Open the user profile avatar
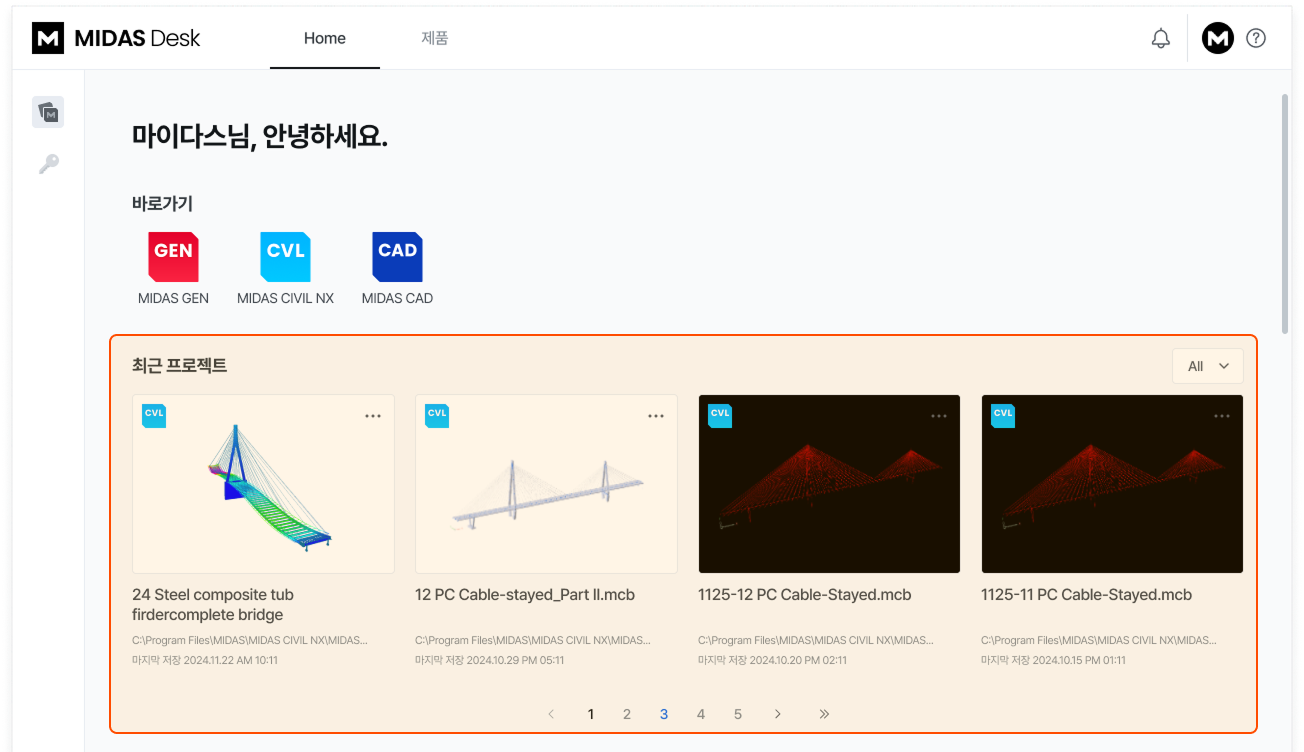This screenshot has height=752, width=1304. pos(1217,38)
